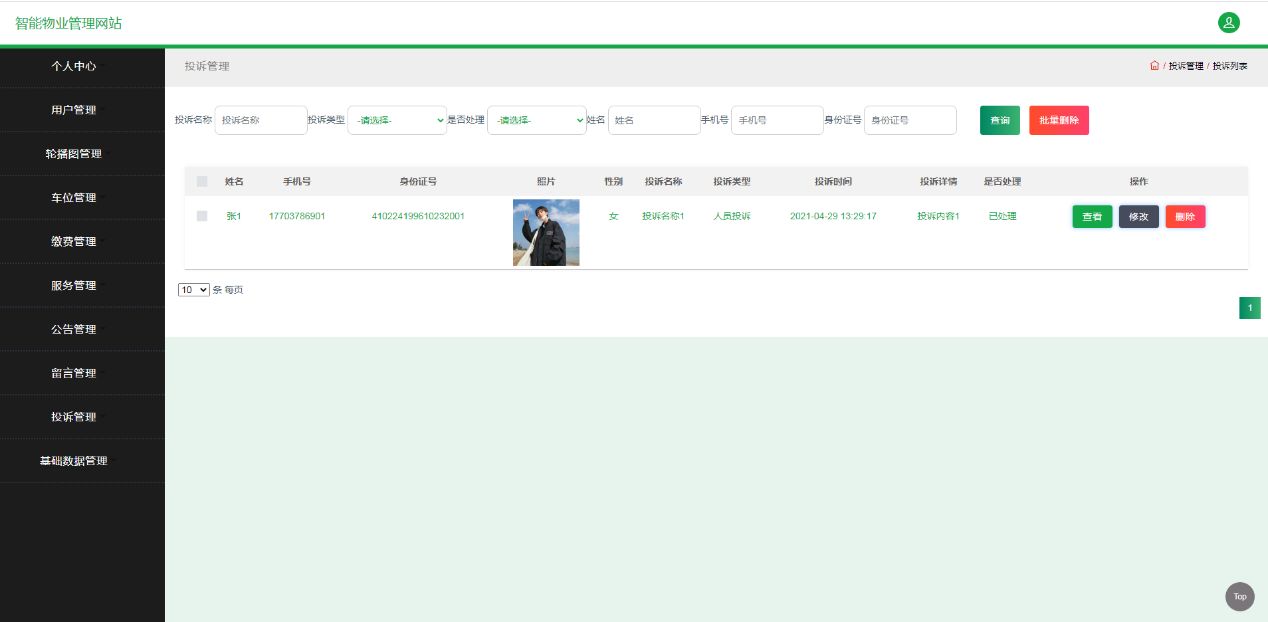Click the 智能物业管理网站 site title
1268x622 pixels.
click(69, 23)
